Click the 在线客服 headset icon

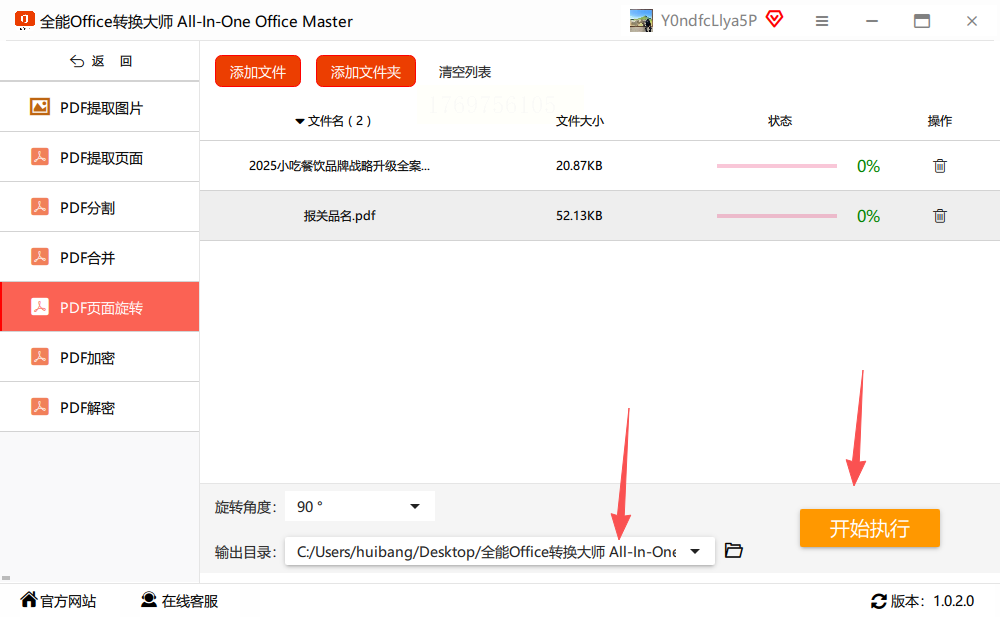(149, 599)
